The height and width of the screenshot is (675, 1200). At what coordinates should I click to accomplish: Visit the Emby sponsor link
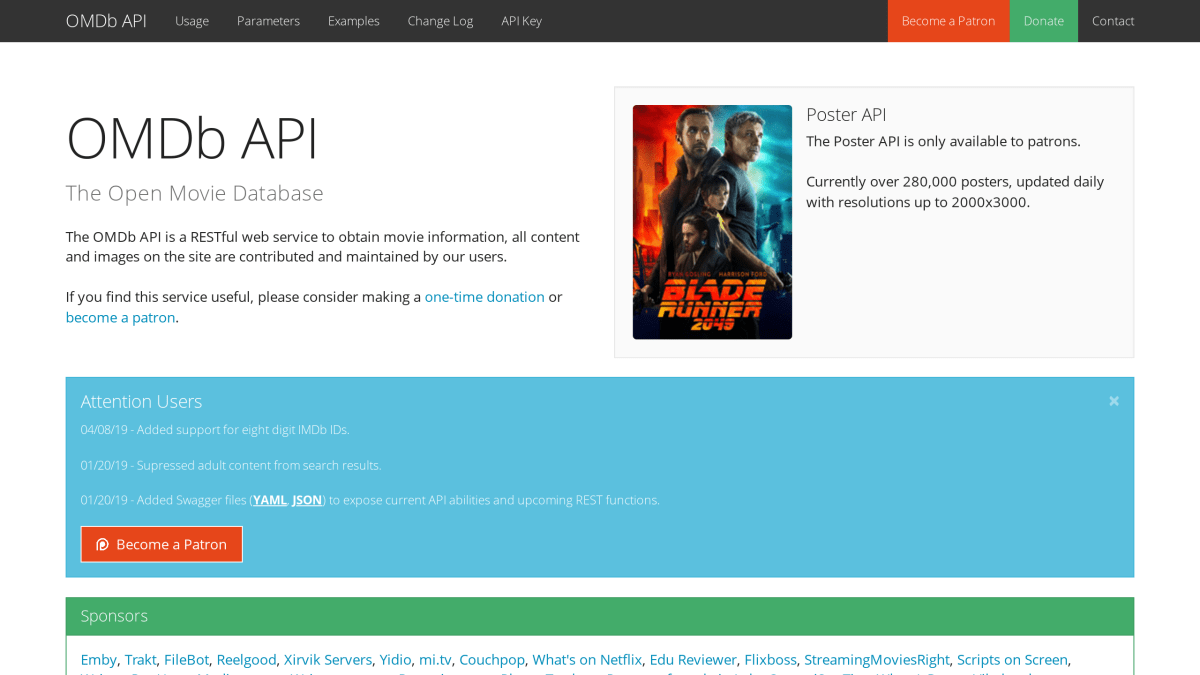pos(99,660)
